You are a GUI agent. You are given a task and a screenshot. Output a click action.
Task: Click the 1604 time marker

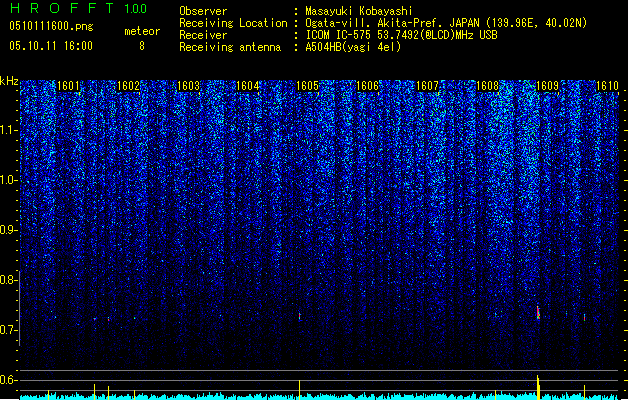click(248, 86)
